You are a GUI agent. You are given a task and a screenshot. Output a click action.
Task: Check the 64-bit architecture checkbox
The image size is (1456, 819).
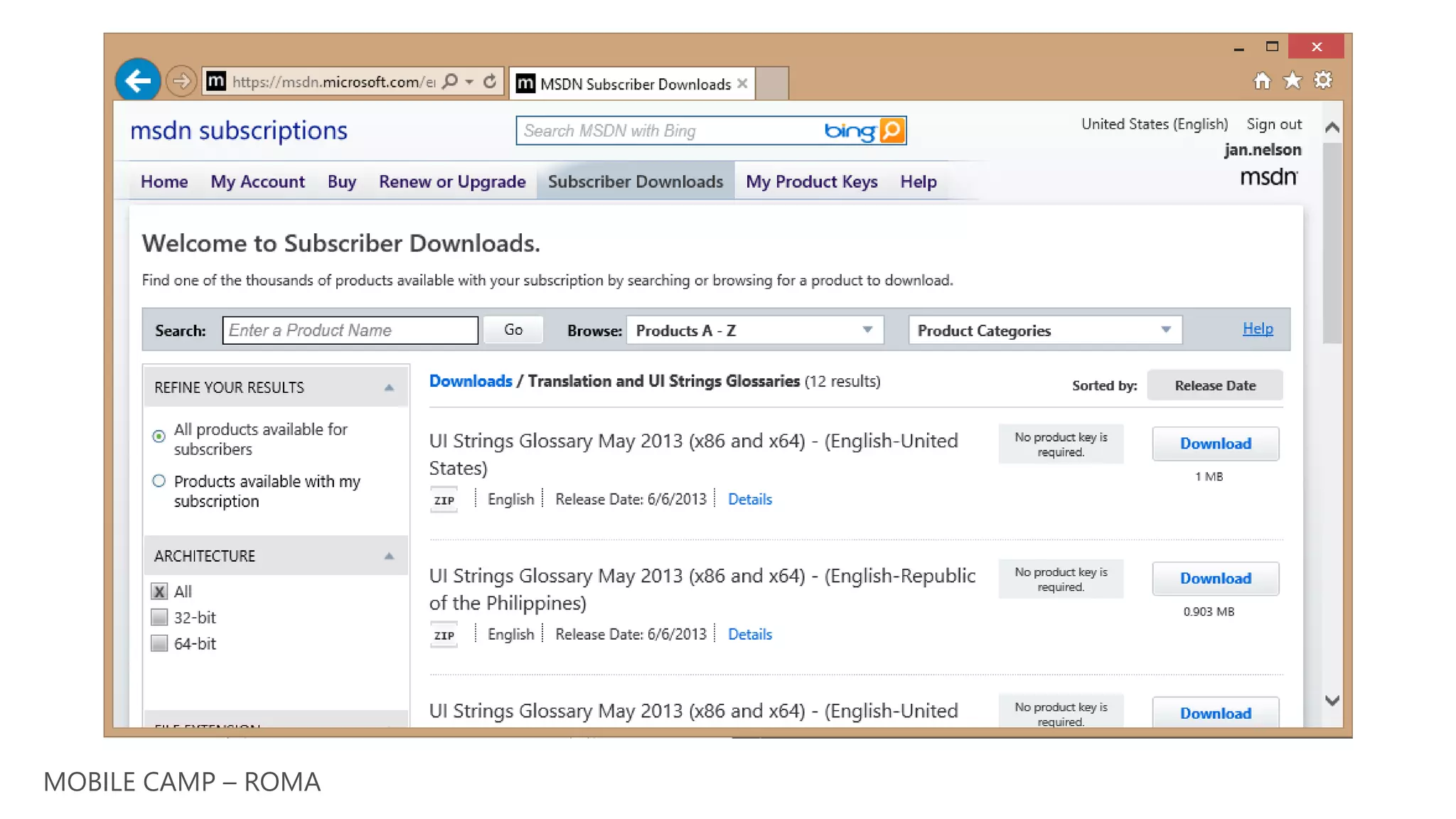pos(159,643)
